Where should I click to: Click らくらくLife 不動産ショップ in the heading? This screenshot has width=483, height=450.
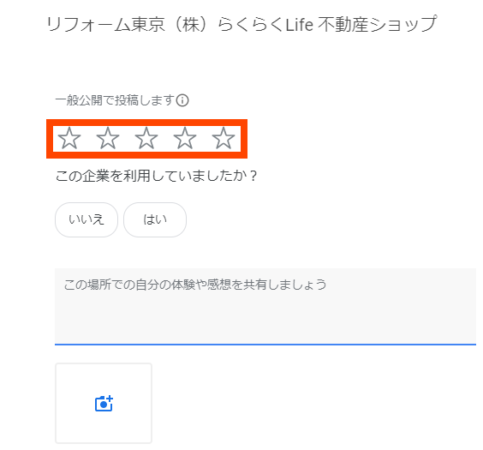[327, 24]
